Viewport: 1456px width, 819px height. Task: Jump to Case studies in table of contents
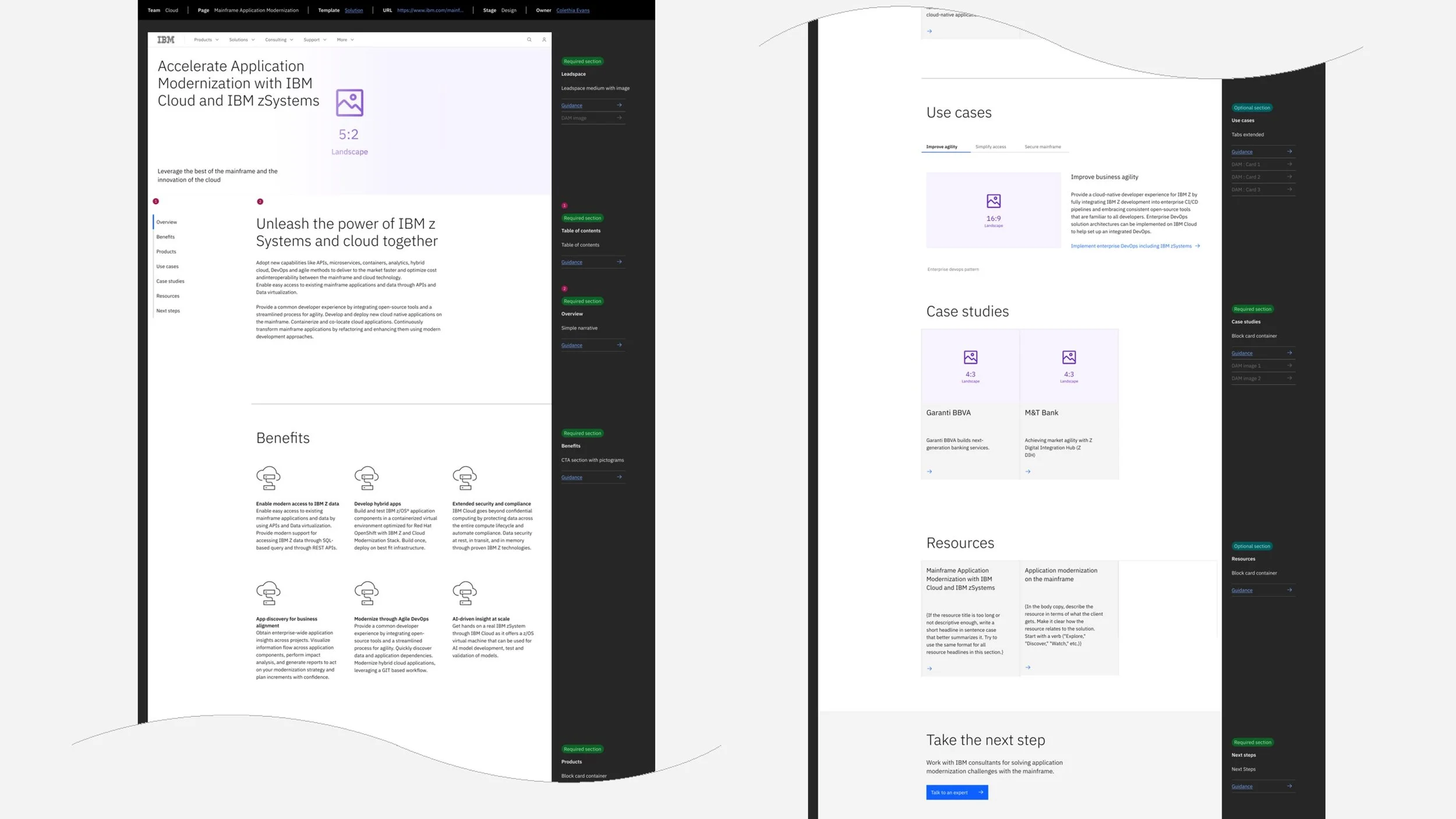pyautogui.click(x=170, y=281)
